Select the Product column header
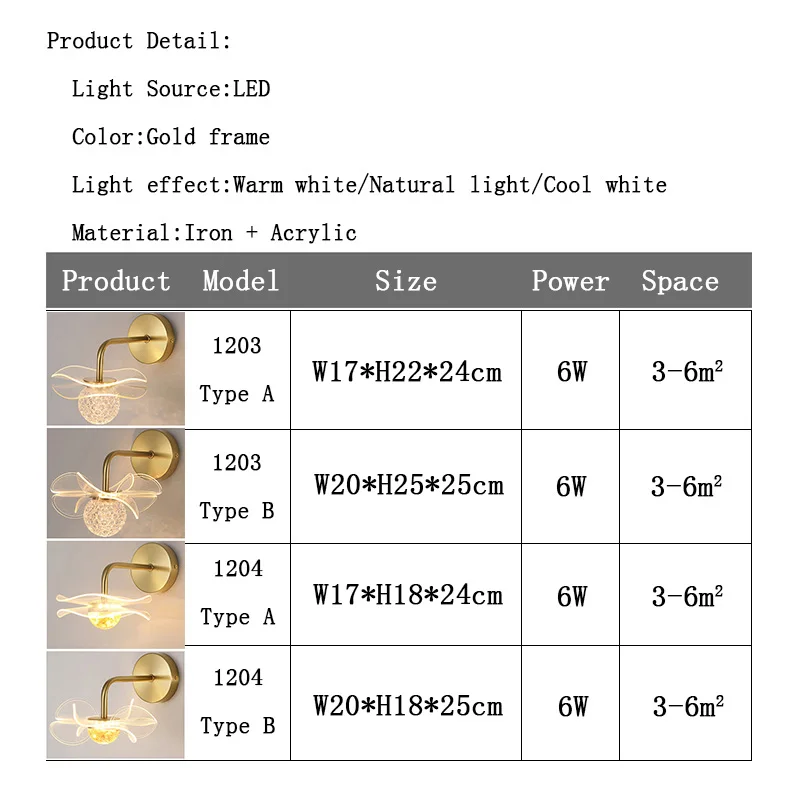Image resolution: width=800 pixels, height=800 pixels. tap(116, 281)
